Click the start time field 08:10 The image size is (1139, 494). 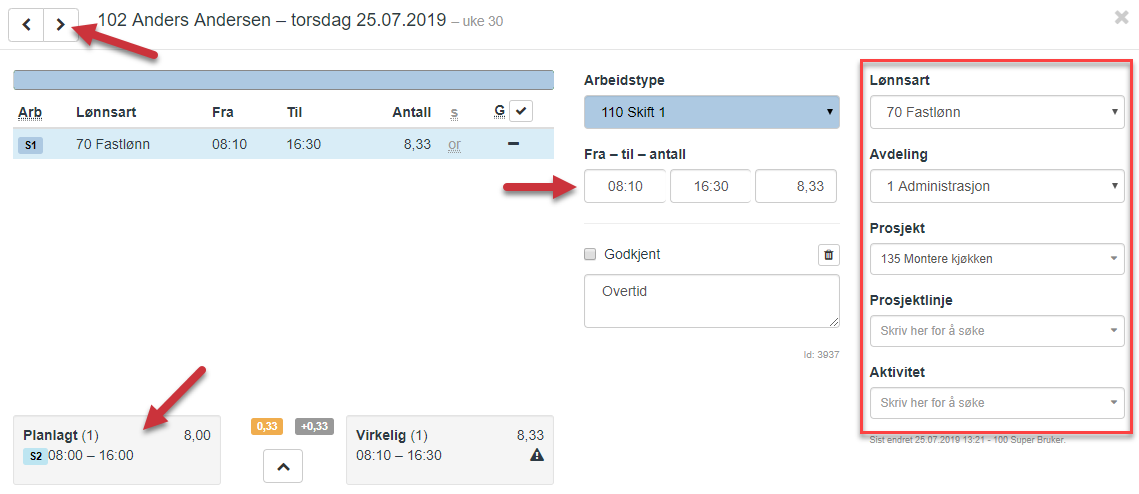pyautogui.click(x=625, y=187)
